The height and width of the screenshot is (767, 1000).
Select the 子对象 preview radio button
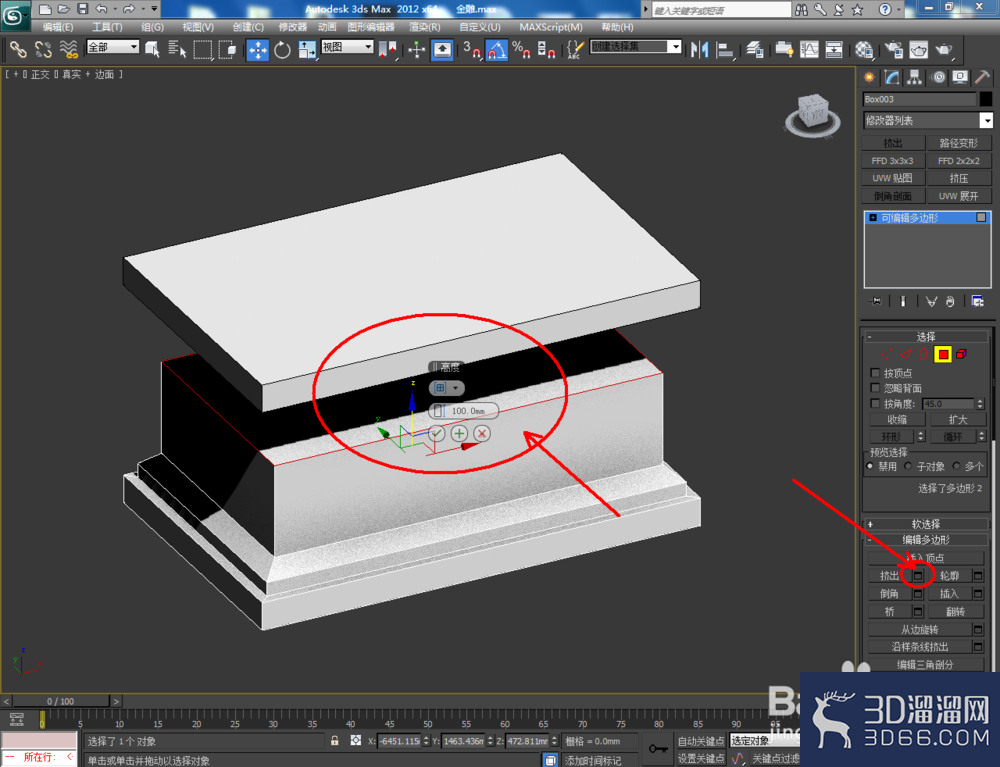click(908, 466)
